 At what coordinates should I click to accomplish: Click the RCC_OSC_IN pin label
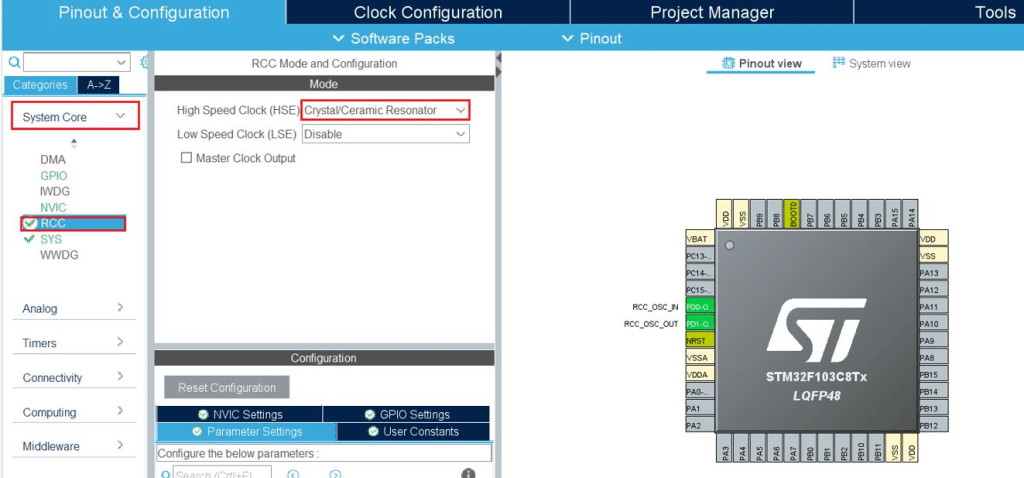click(x=655, y=307)
